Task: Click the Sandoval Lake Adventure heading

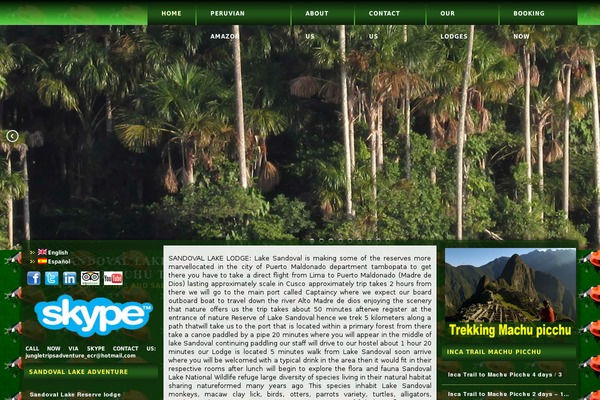Action: (78, 372)
